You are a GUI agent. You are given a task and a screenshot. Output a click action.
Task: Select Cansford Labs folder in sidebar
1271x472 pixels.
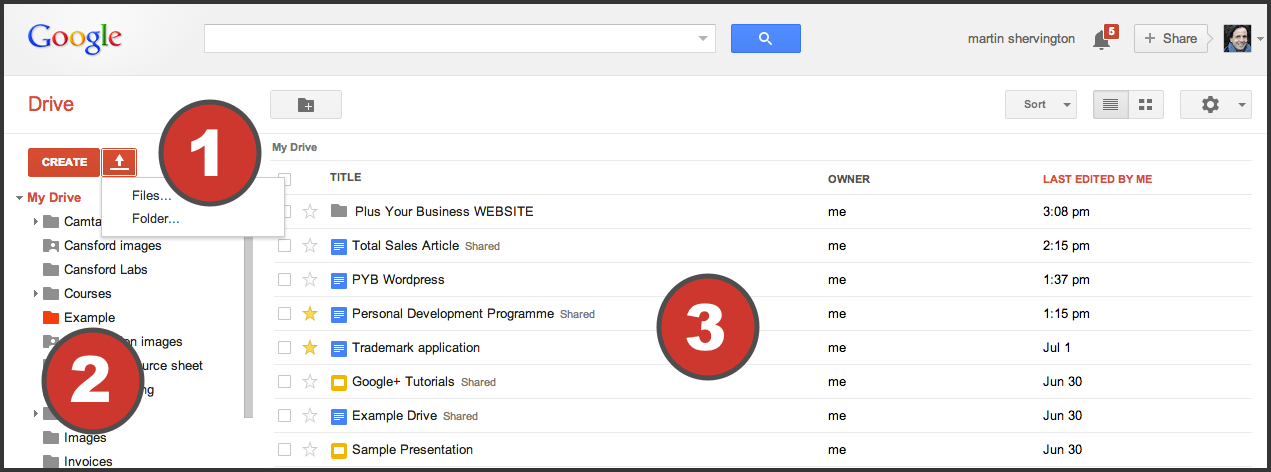tap(105, 270)
